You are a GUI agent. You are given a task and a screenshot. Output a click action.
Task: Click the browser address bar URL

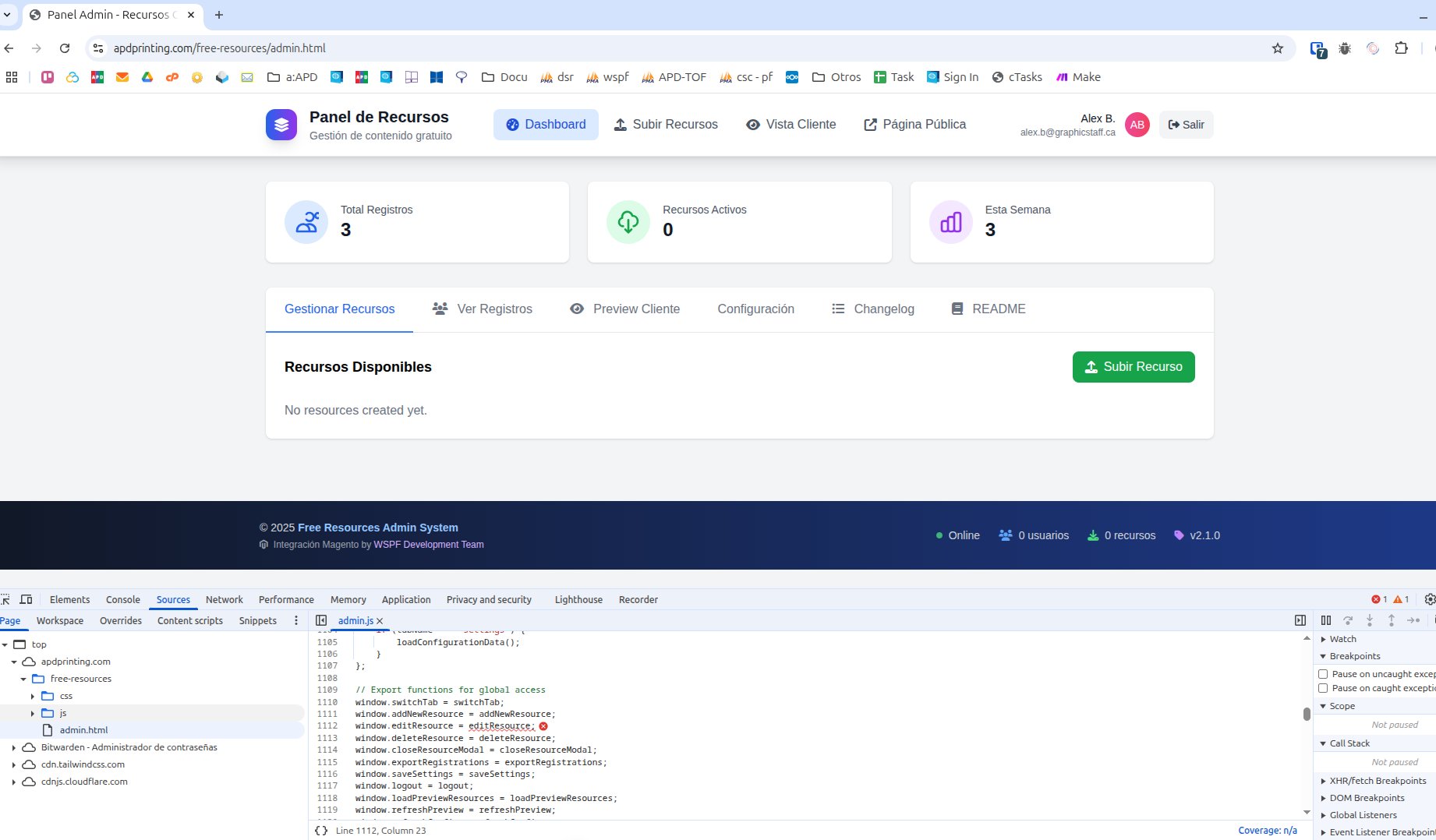coord(220,48)
